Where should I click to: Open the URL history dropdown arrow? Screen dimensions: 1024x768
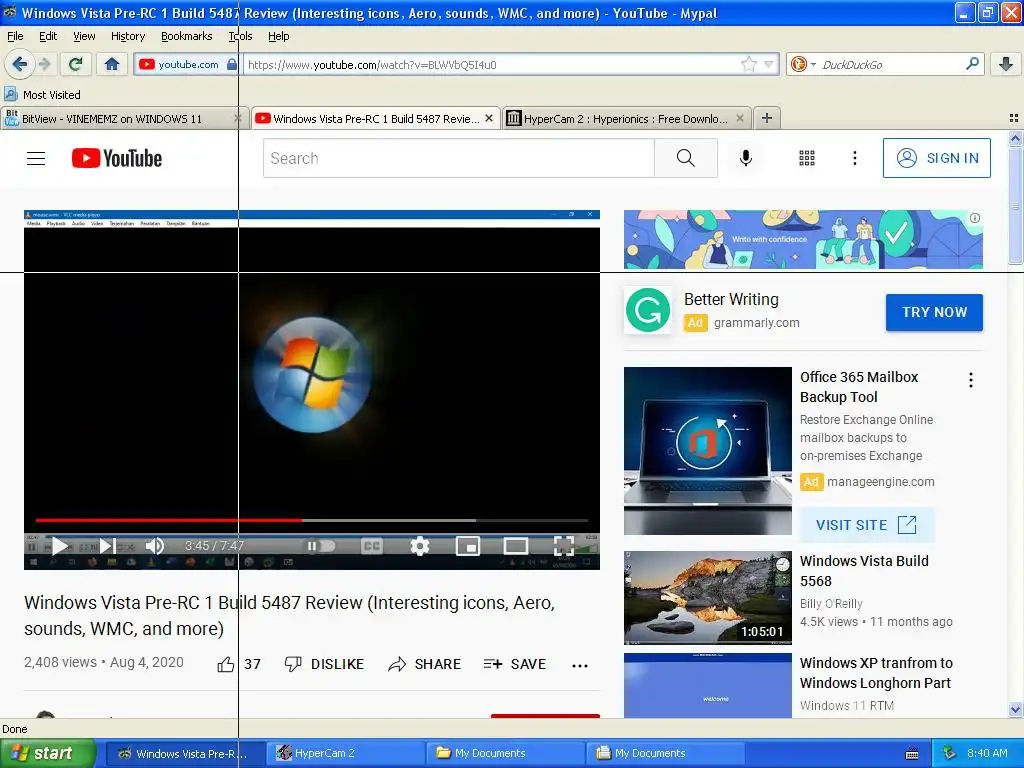click(x=769, y=64)
